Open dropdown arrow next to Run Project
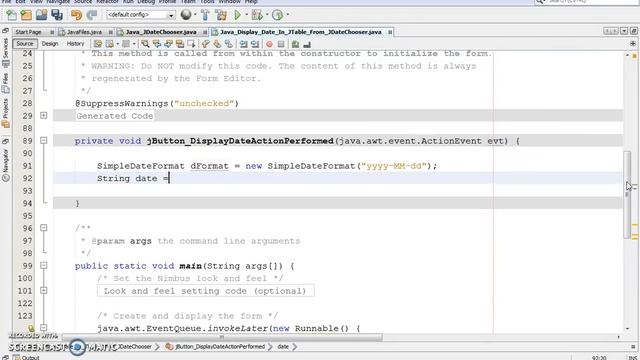Image resolution: width=640 pixels, height=360 pixels. (247, 15)
